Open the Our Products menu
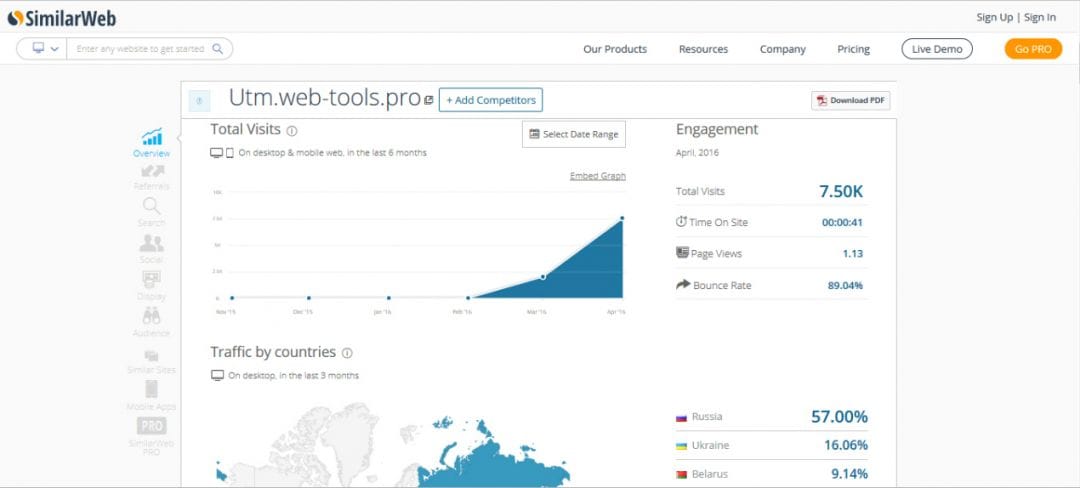 click(615, 49)
